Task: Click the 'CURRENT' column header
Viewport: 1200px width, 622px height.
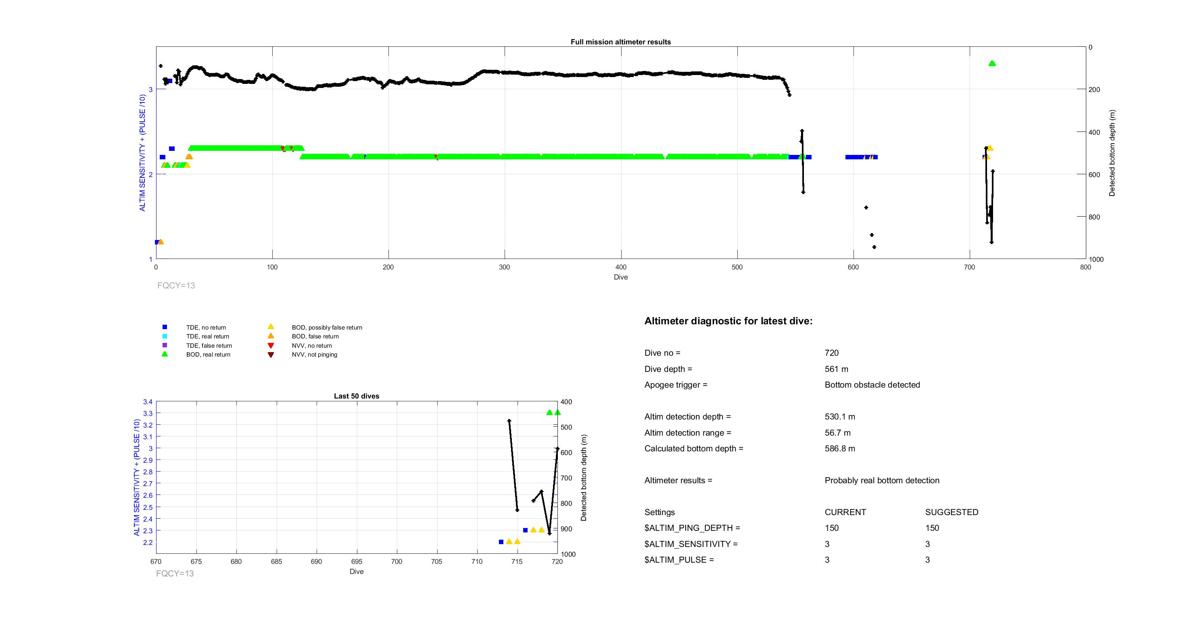Action: pos(845,512)
